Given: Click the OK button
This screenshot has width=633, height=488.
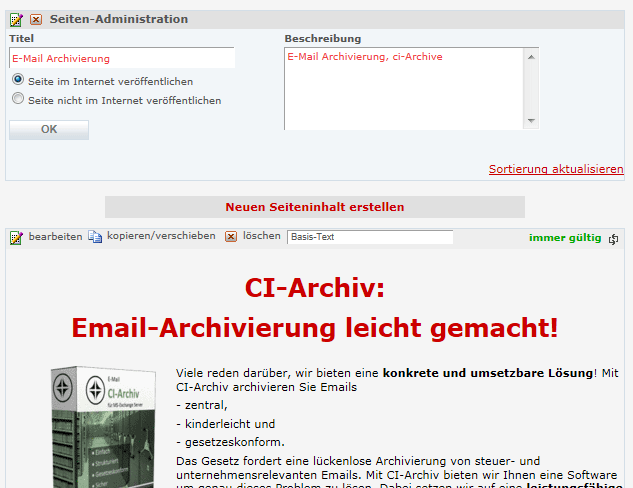Looking at the screenshot, I should click(x=49, y=130).
